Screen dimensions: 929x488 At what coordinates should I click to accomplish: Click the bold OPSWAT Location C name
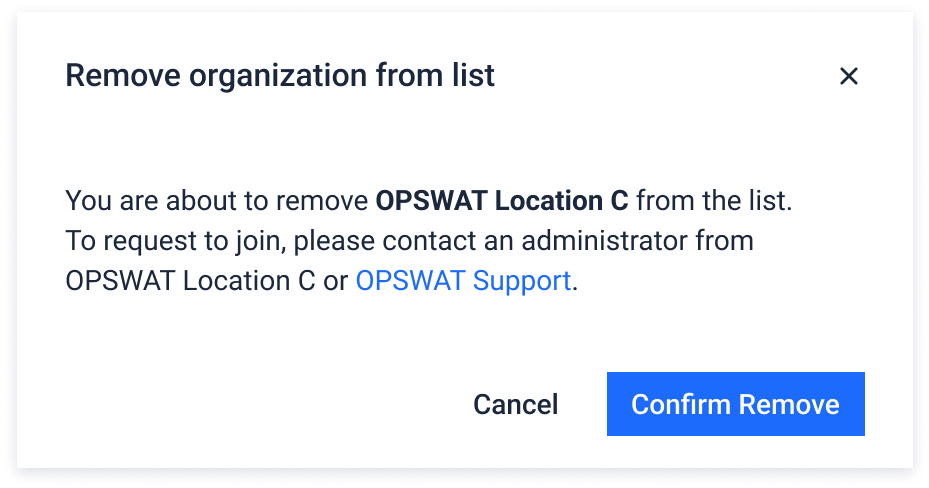coord(502,201)
